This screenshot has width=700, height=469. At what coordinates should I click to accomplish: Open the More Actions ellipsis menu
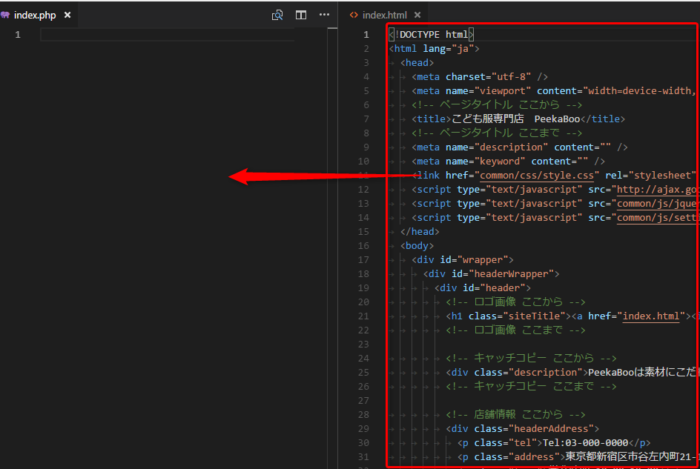point(324,15)
